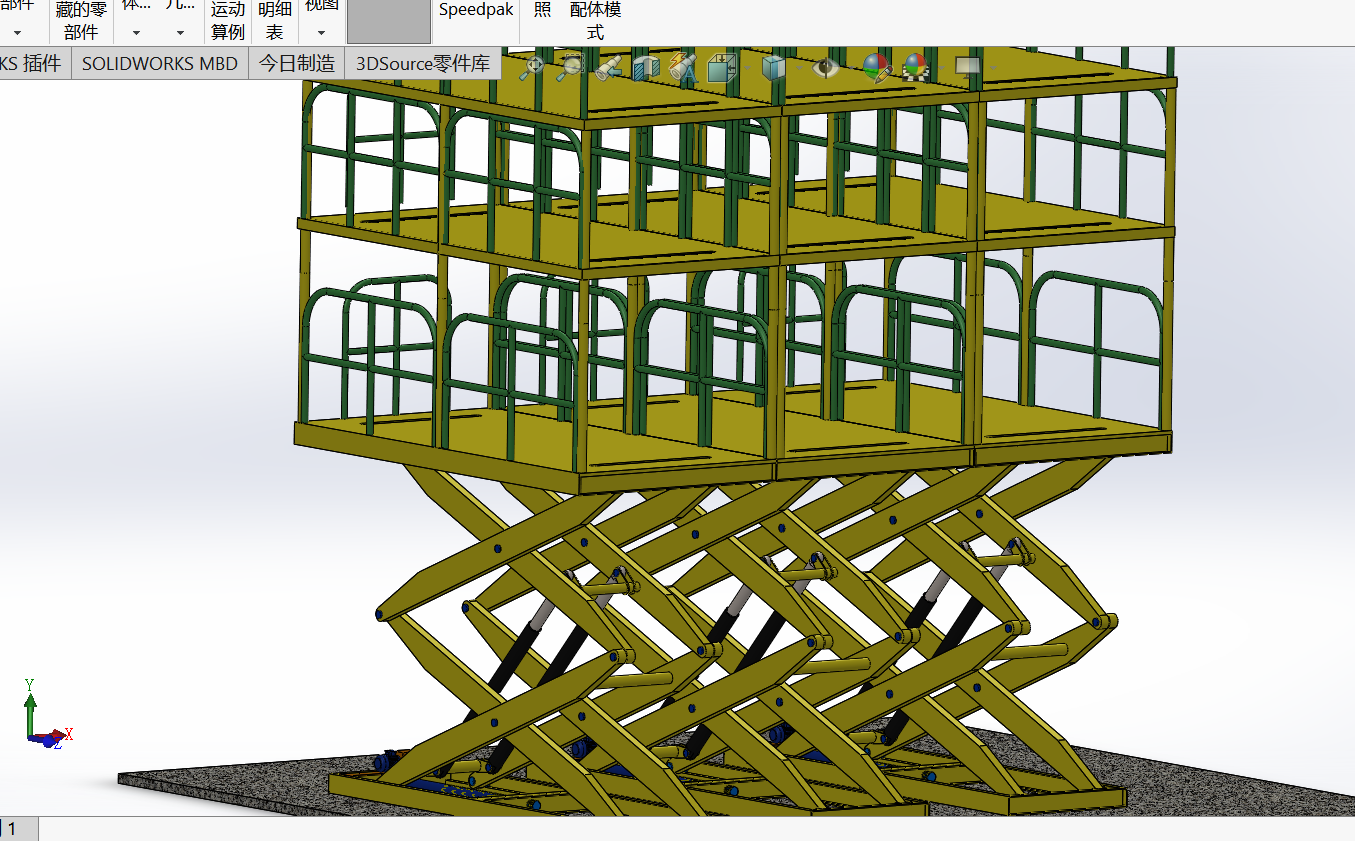Activate the Zoom to Area magnifier
The width and height of the screenshot is (1355, 841).
click(571, 67)
